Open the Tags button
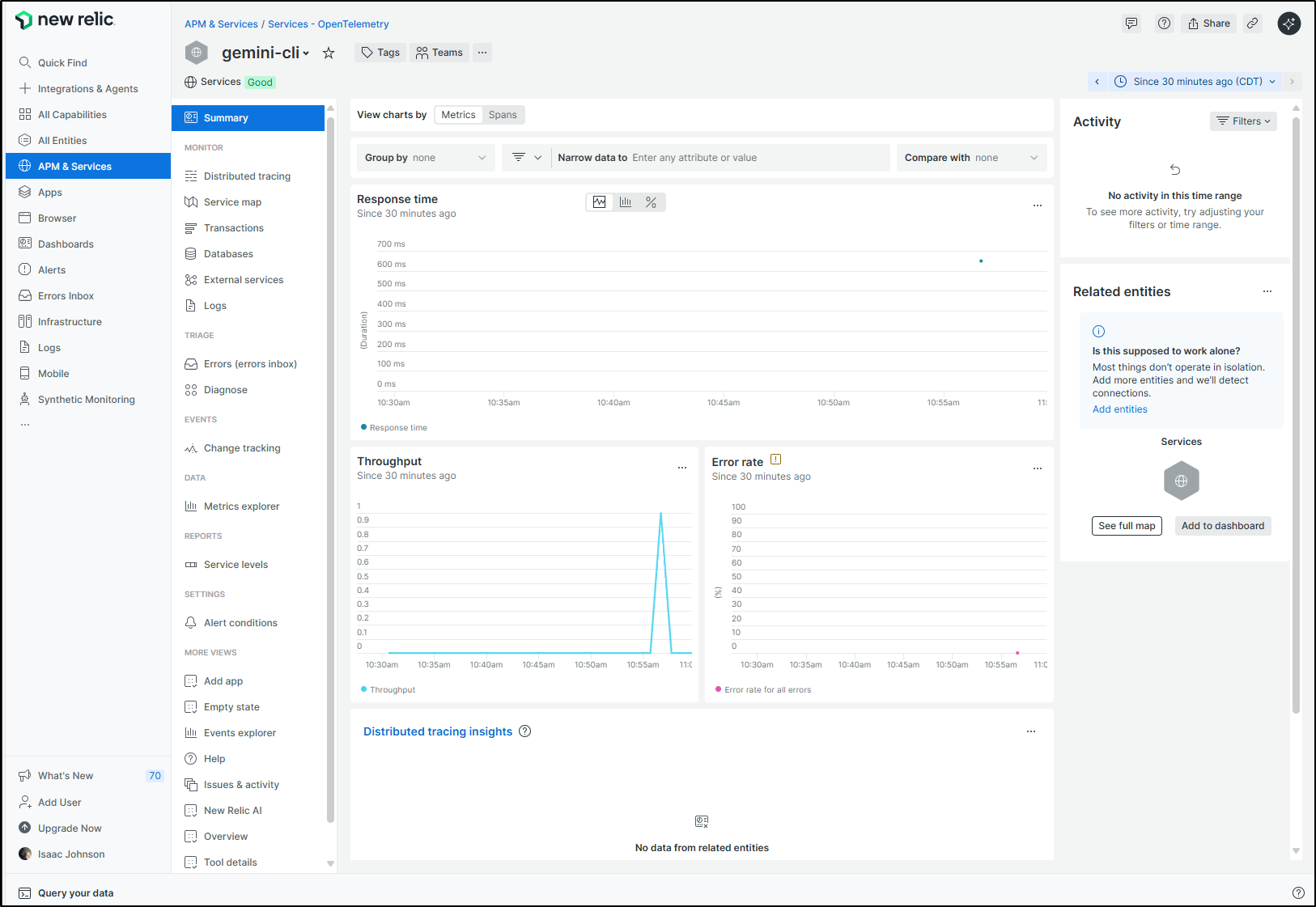1316x907 pixels. tap(380, 53)
